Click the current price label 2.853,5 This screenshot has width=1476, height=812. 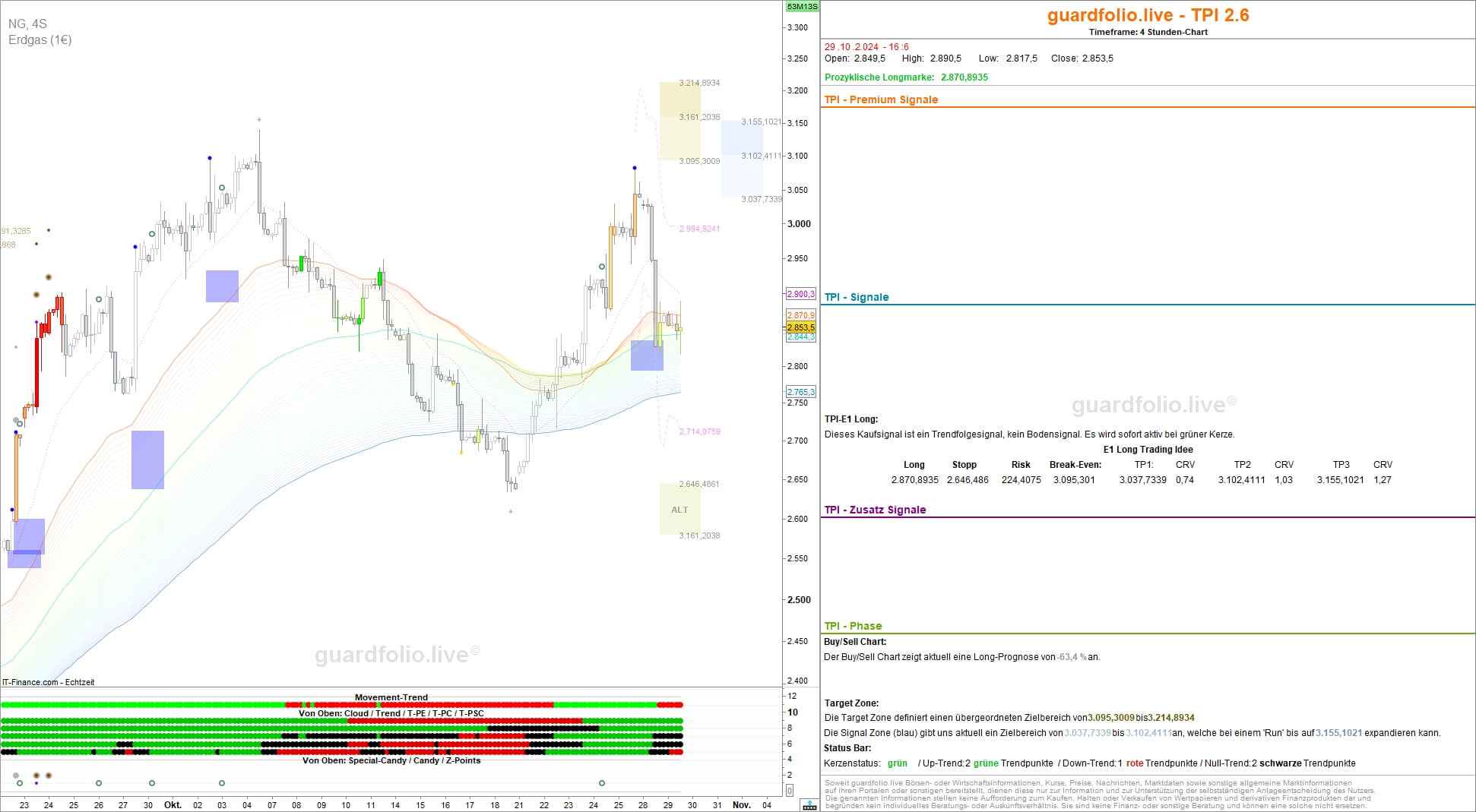point(800,327)
